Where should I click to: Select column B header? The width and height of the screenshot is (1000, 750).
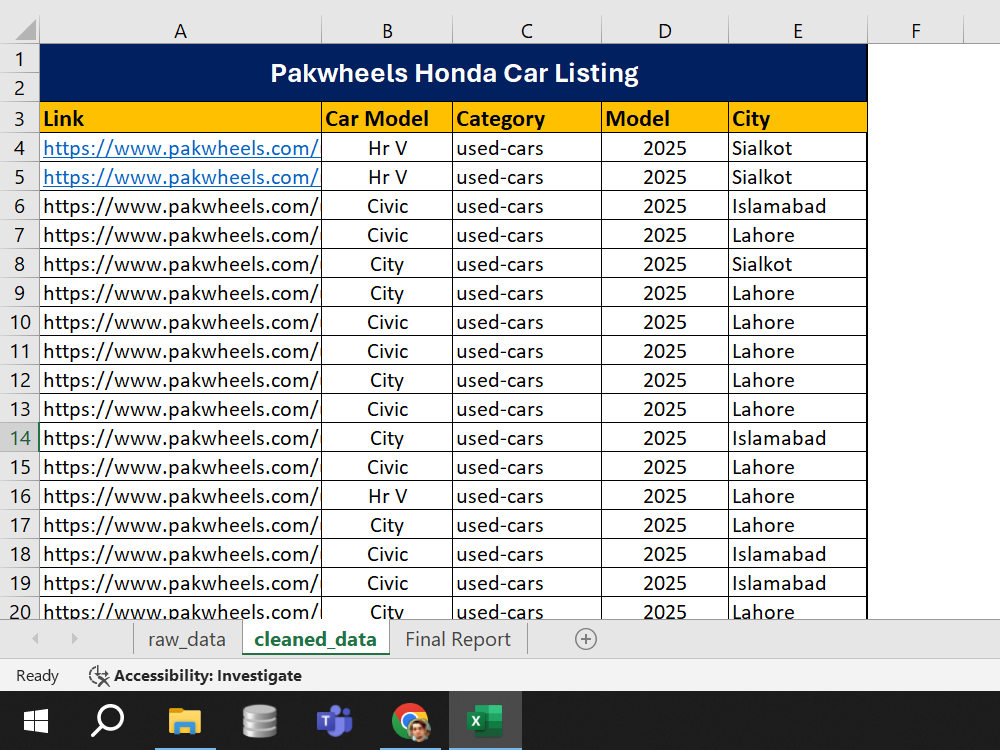click(387, 31)
